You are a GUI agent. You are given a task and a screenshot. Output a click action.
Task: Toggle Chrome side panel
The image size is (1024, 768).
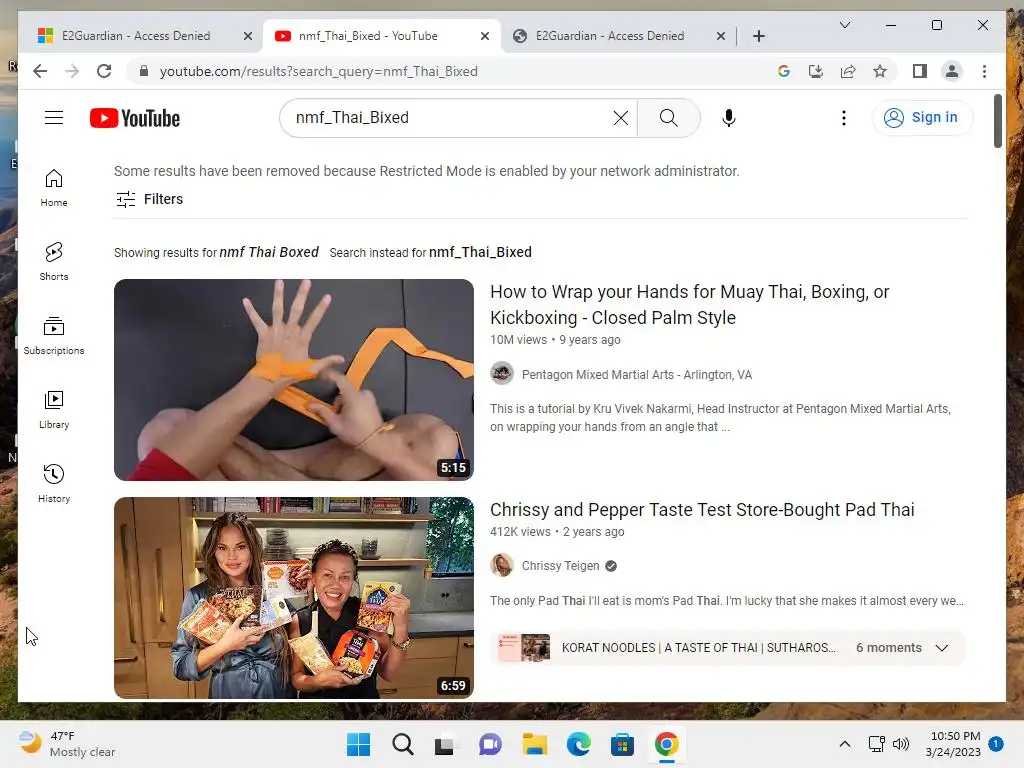pyautogui.click(x=920, y=71)
